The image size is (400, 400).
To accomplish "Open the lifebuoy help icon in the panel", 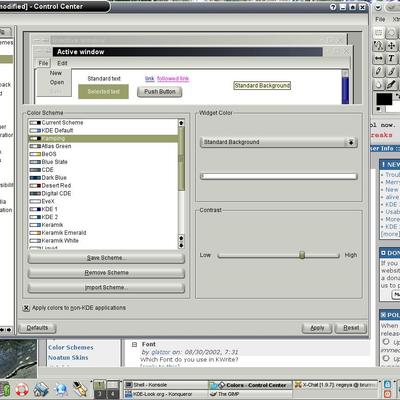I will (21, 389).
